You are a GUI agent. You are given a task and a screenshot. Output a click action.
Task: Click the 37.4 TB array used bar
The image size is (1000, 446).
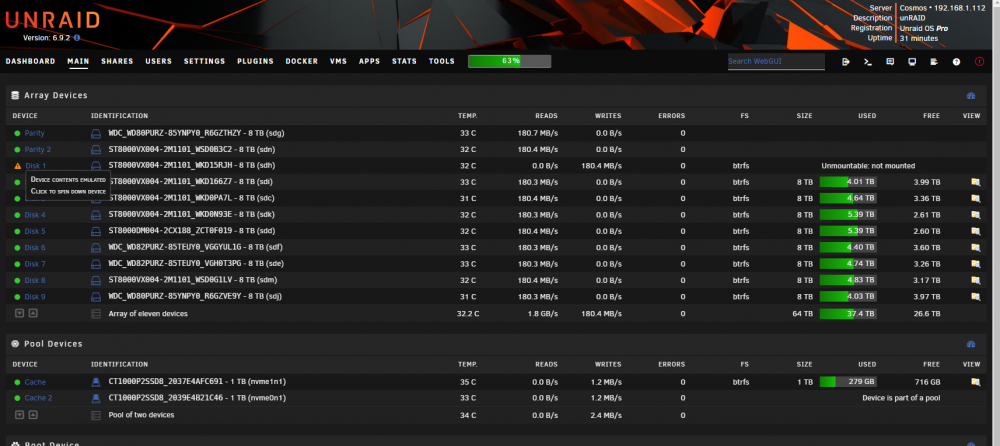click(848, 313)
